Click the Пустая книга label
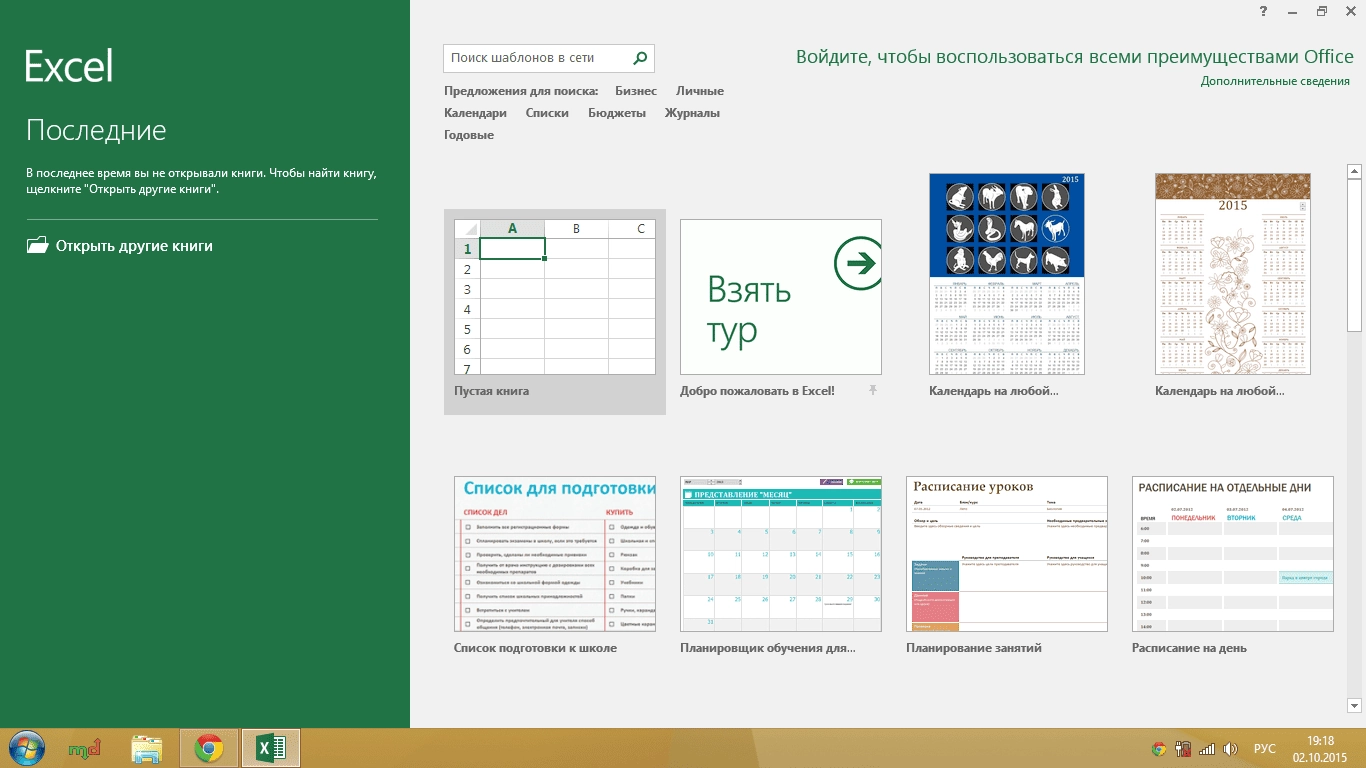The width and height of the screenshot is (1366, 768). coord(492,391)
